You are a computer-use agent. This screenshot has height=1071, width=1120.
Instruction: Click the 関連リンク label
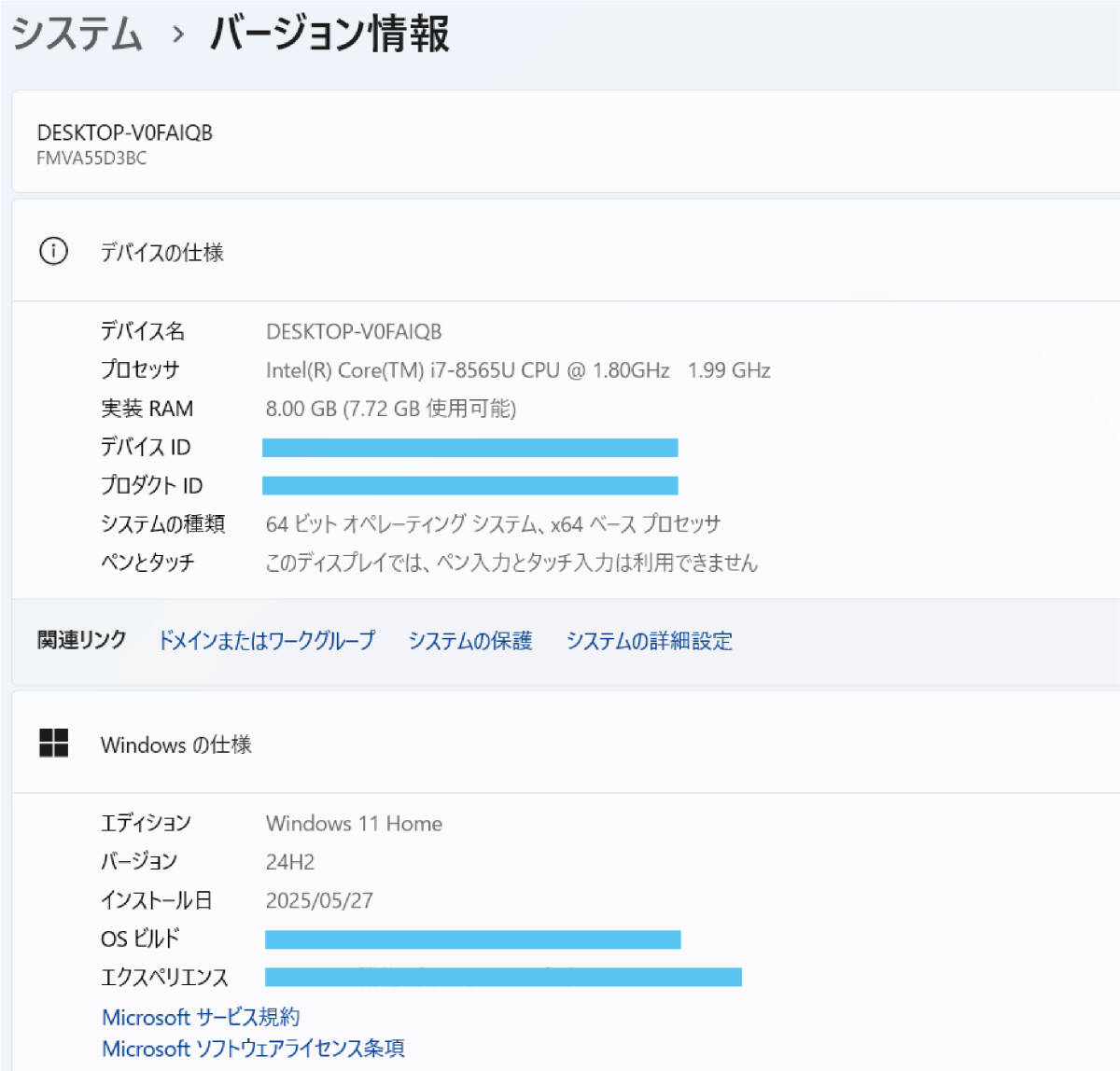pyautogui.click(x=81, y=640)
